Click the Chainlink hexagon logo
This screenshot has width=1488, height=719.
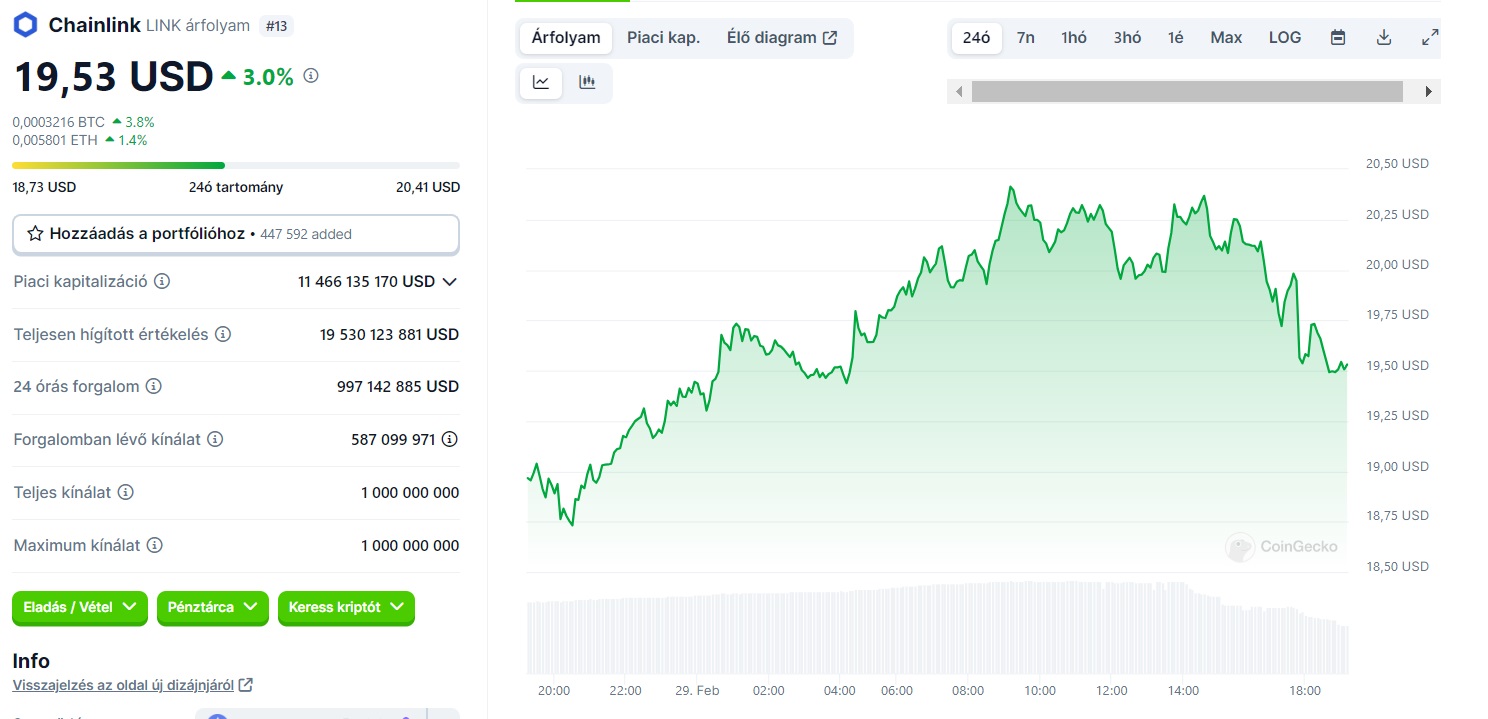point(25,25)
